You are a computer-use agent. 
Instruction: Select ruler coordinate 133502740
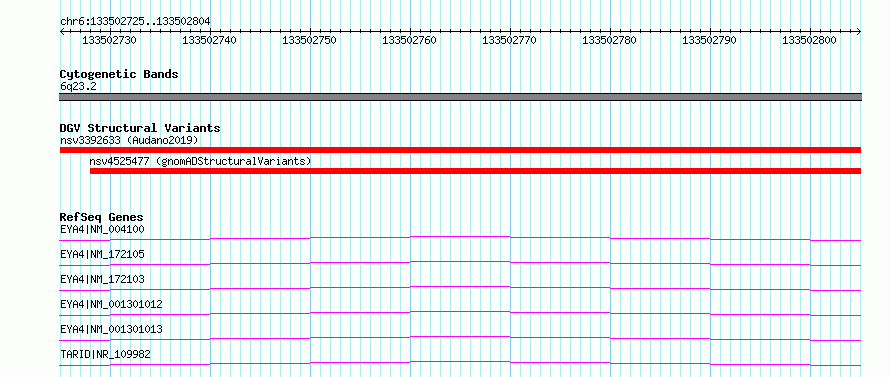pyautogui.click(x=209, y=40)
